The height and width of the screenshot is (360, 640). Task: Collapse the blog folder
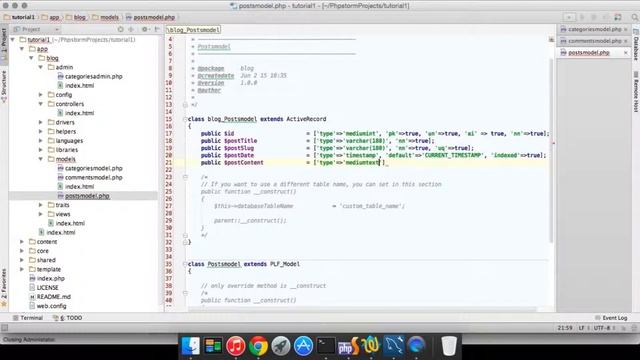(x=31, y=58)
